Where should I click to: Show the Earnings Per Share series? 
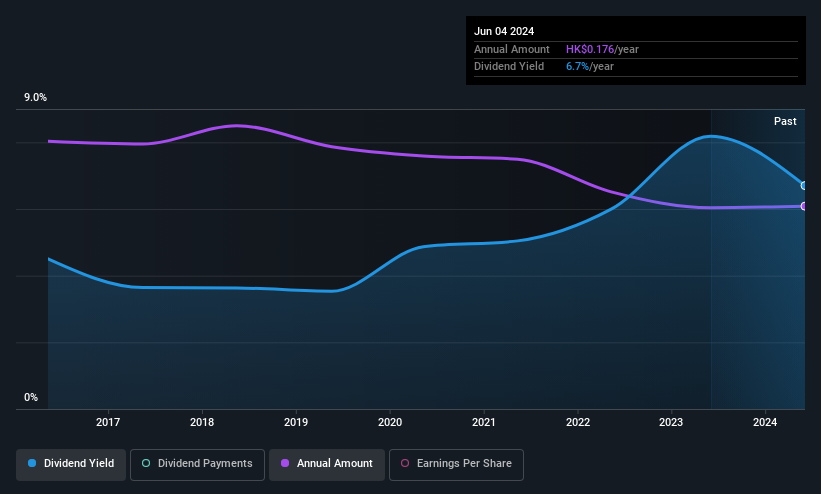pos(456,464)
